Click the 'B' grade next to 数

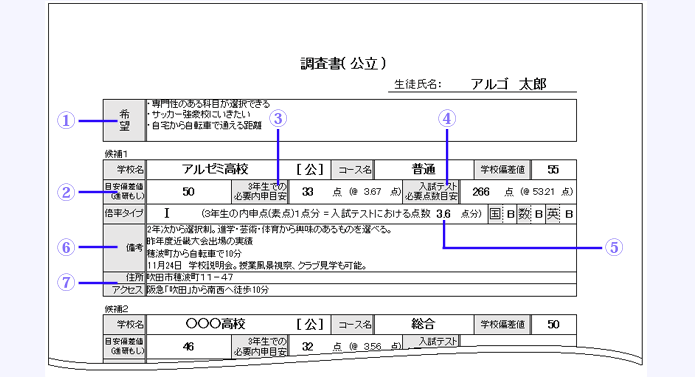(x=539, y=214)
